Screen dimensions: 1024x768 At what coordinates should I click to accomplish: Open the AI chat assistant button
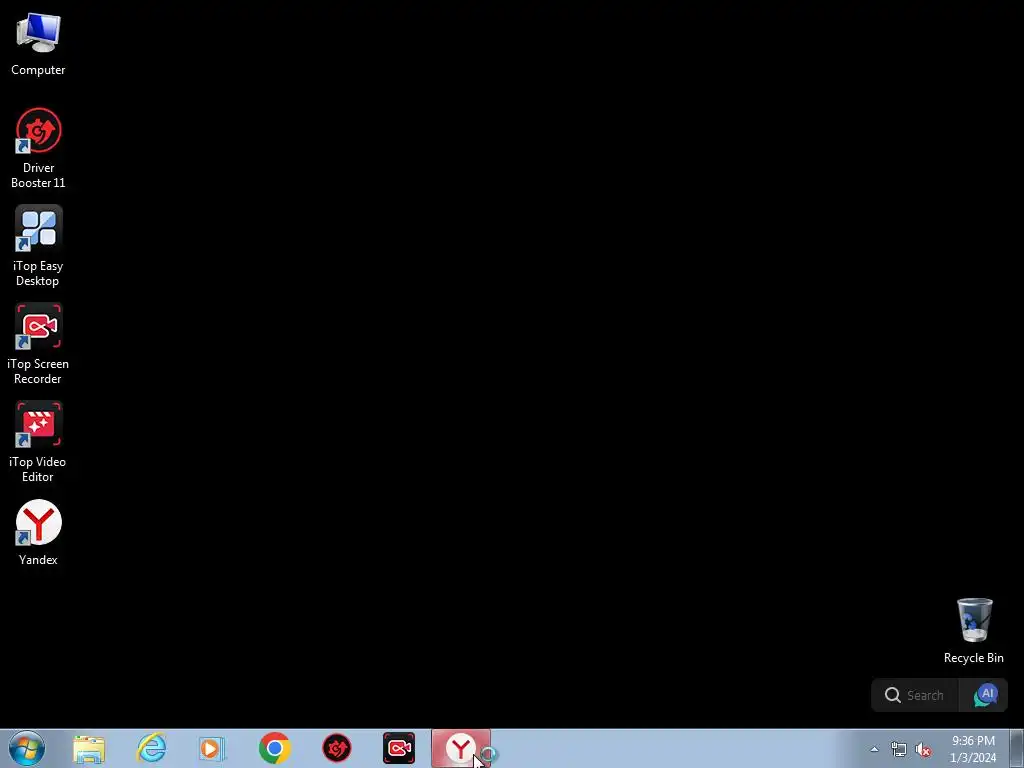pyautogui.click(x=985, y=696)
